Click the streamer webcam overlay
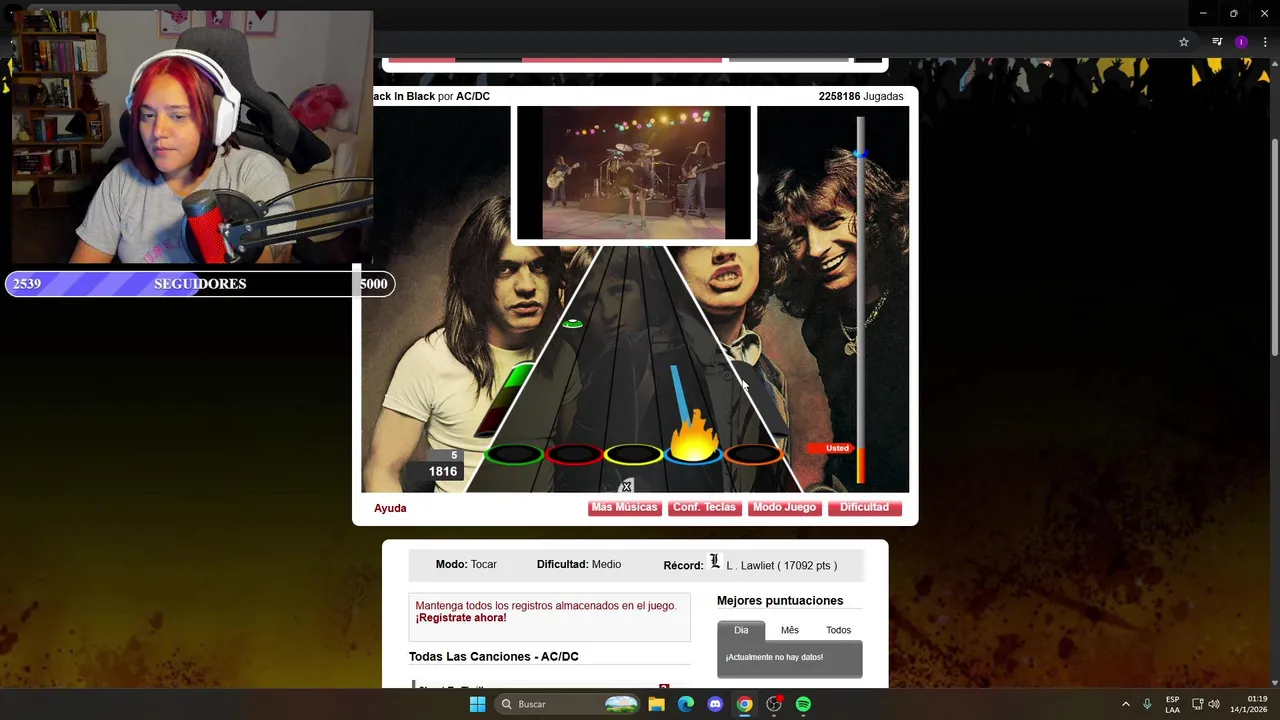1280x720 pixels. 192,137
